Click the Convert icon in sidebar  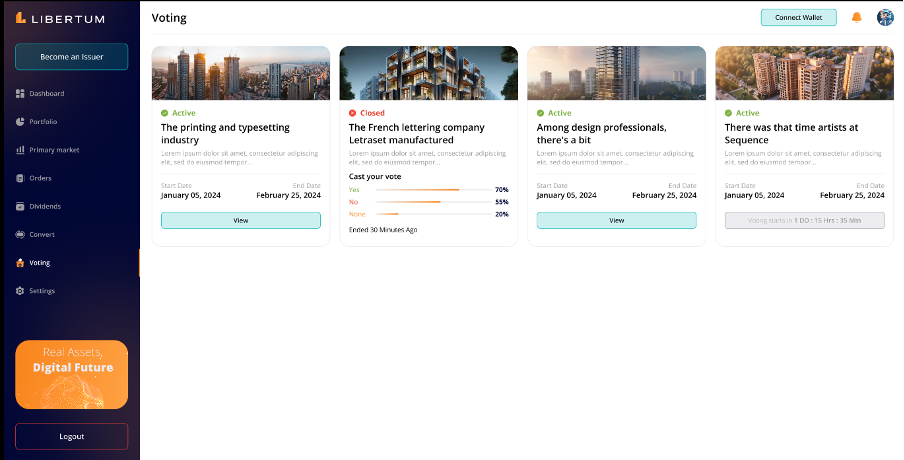tap(20, 234)
